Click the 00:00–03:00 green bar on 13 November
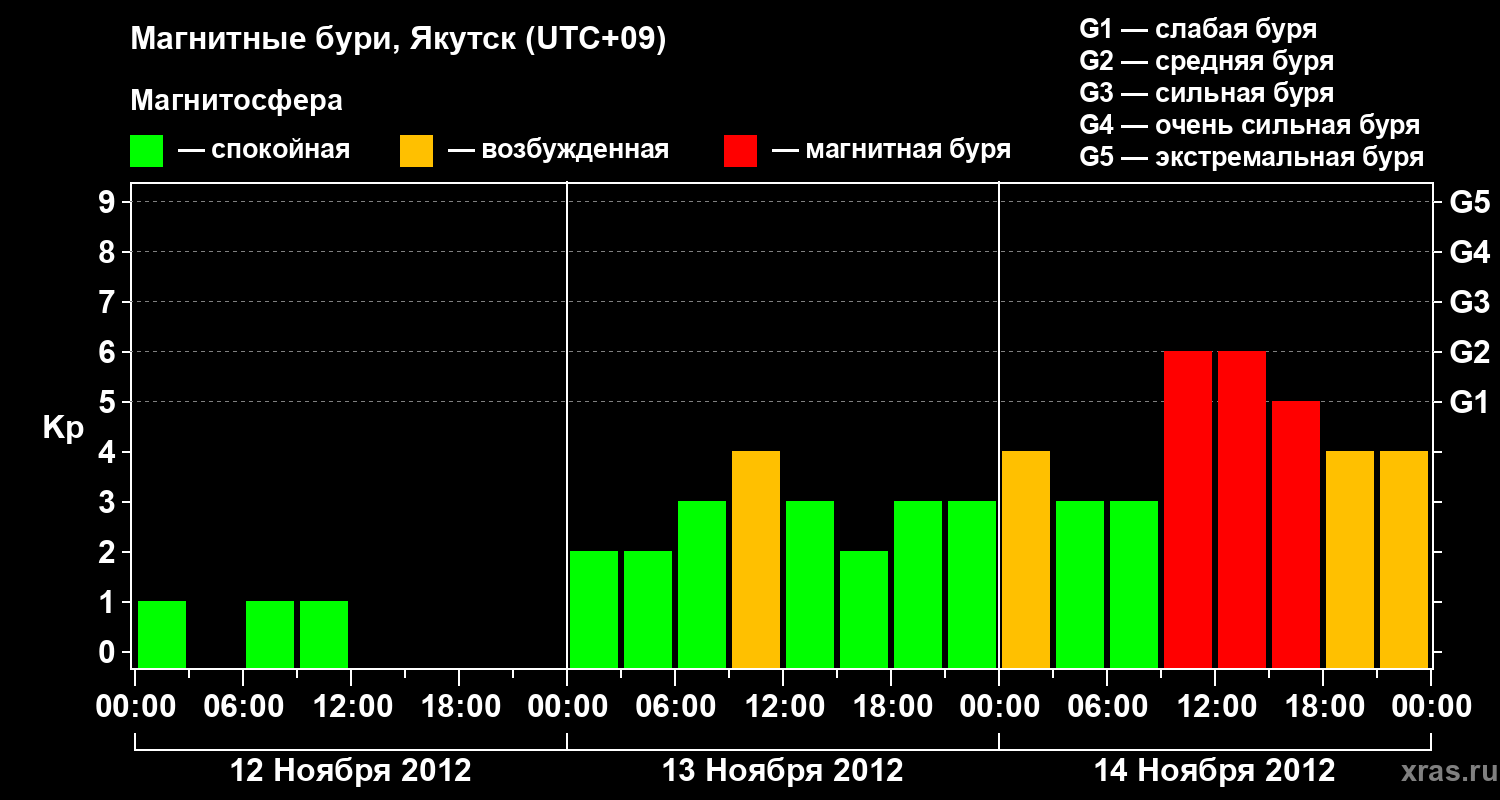The height and width of the screenshot is (800, 1500). pos(594,609)
